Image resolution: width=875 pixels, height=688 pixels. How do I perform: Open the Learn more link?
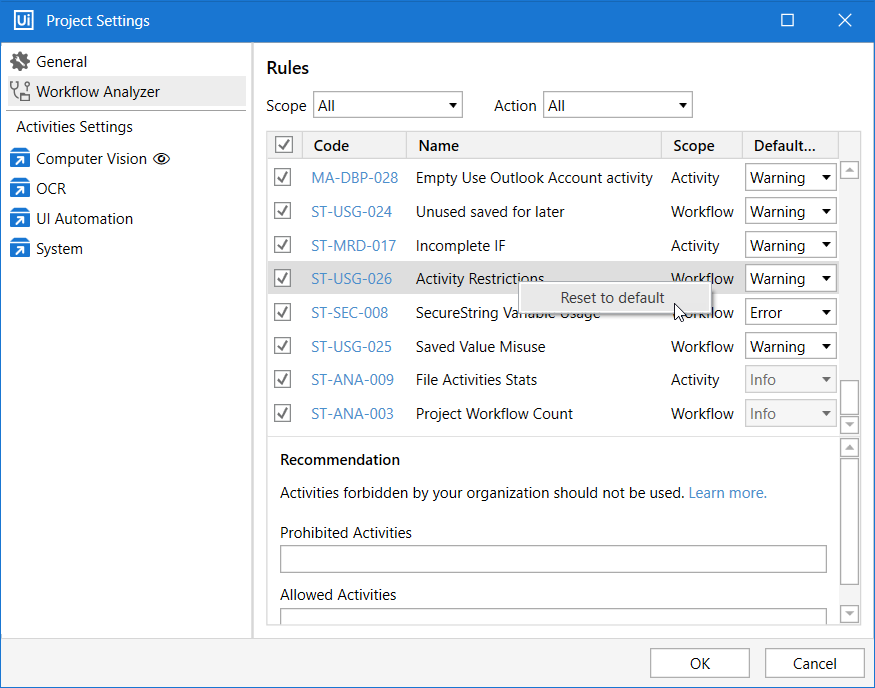point(727,493)
